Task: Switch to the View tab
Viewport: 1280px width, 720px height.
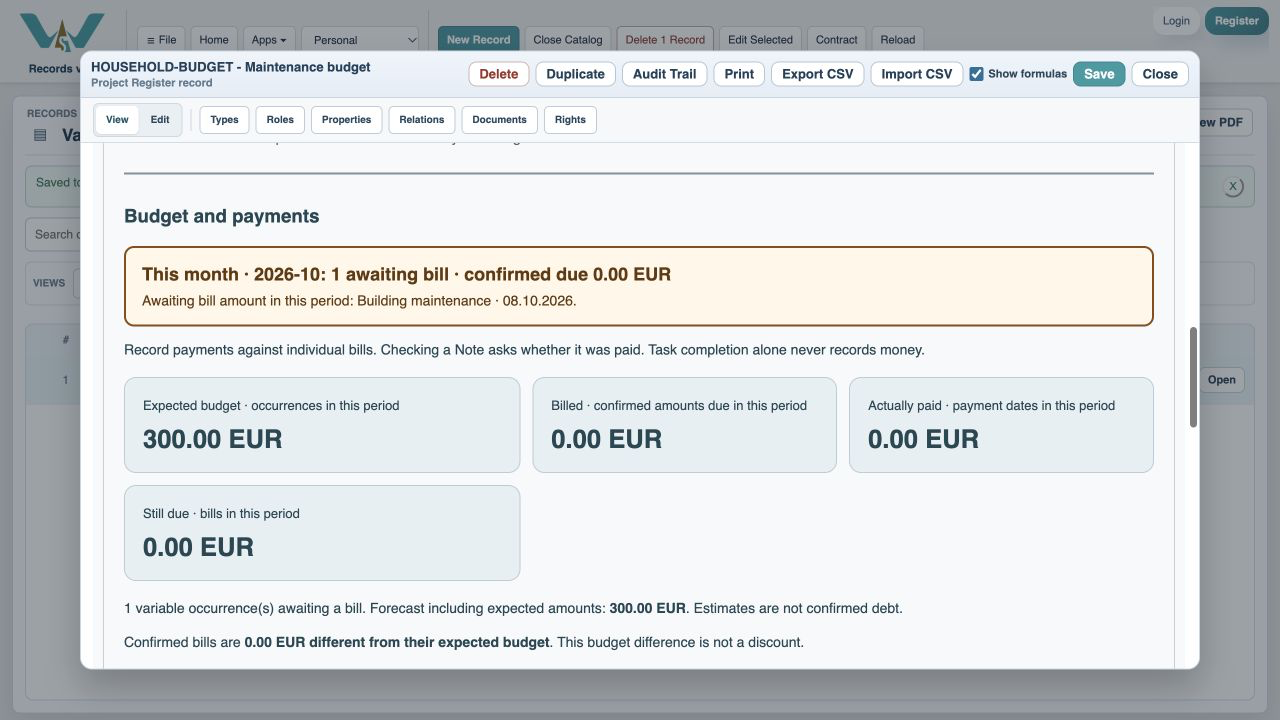Action: point(117,120)
